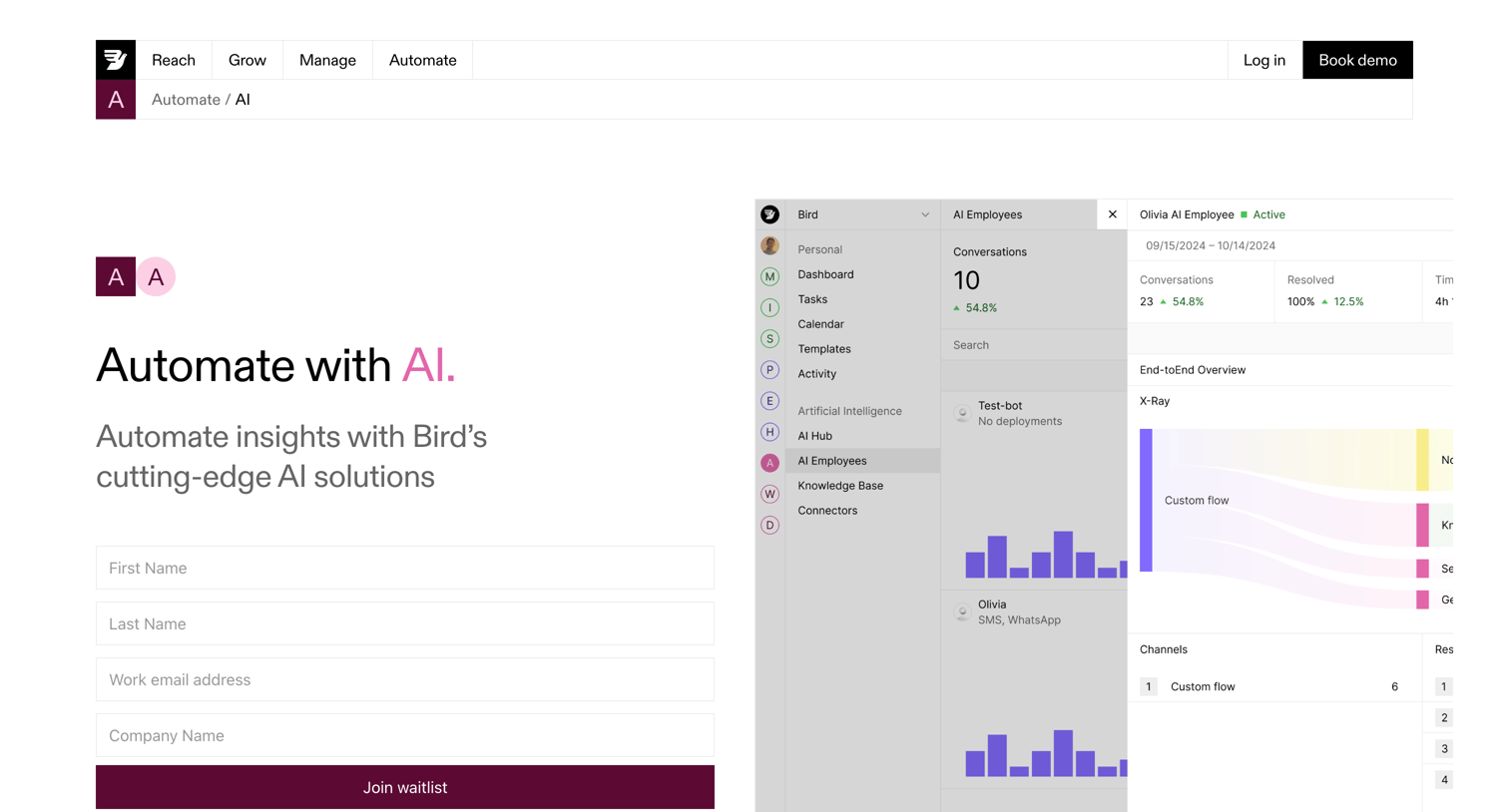1509x812 pixels.
Task: Click the dark square A logo above the headline
Action: 116,276
